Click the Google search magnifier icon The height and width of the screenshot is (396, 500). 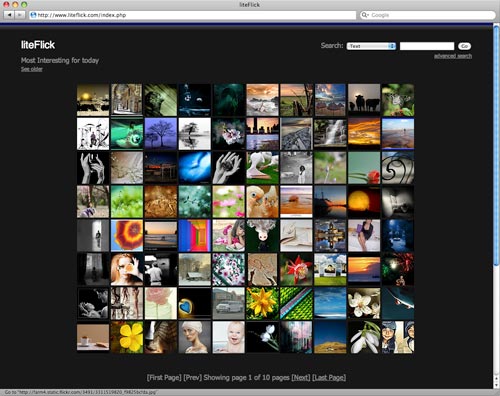point(365,15)
